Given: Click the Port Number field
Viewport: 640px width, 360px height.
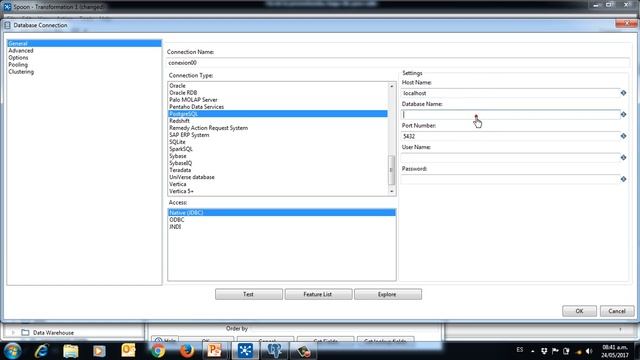Looking at the screenshot, I should (510, 136).
